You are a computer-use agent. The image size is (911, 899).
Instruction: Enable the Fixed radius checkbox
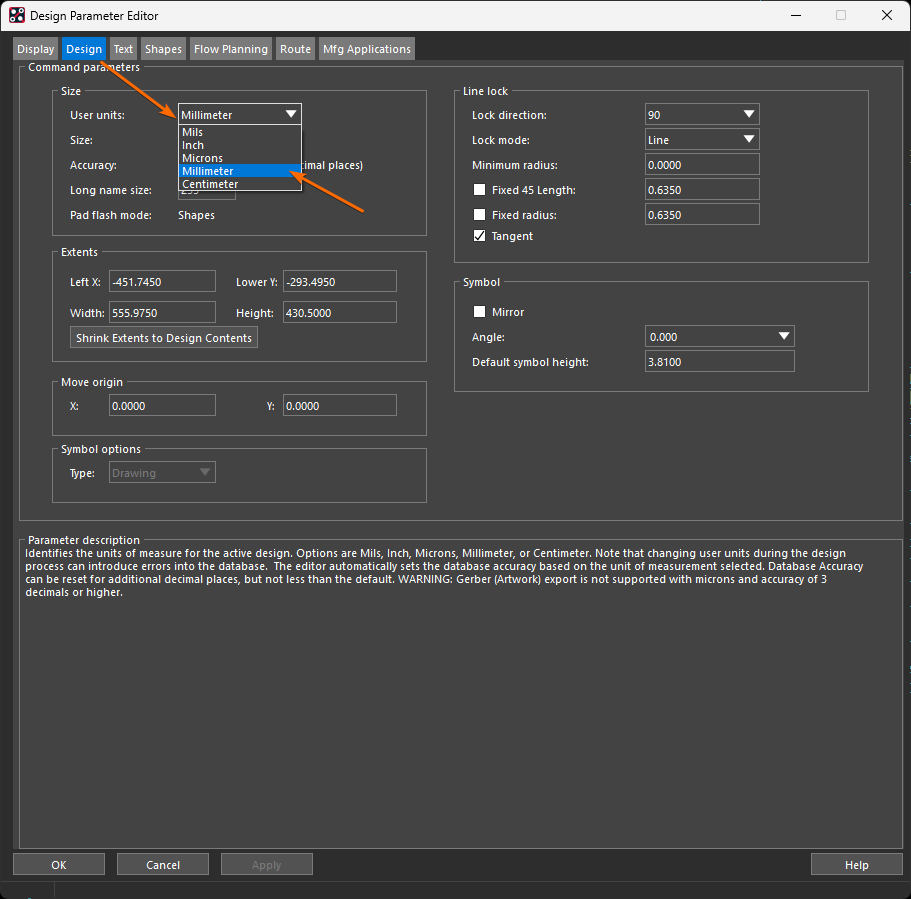click(480, 215)
